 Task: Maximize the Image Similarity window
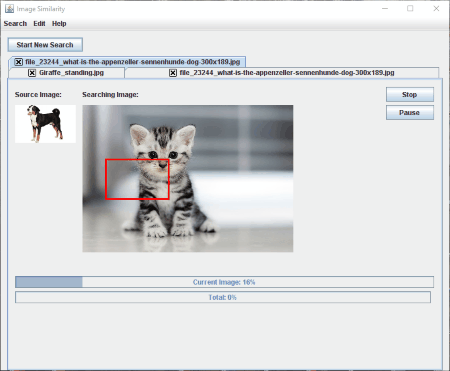(410, 8)
